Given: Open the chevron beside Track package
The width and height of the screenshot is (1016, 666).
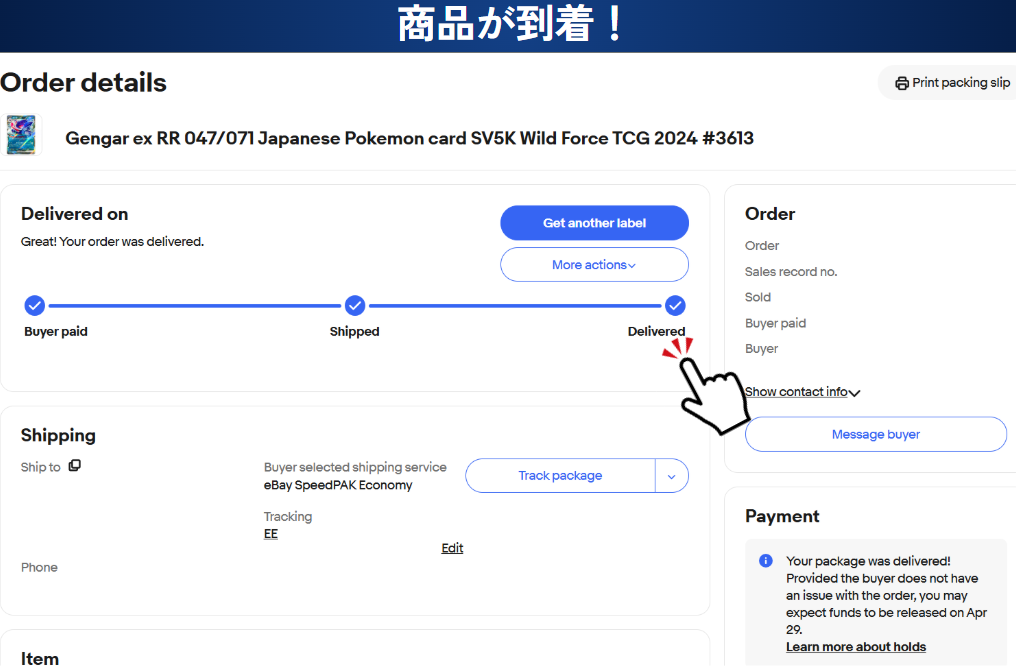Looking at the screenshot, I should point(671,476).
